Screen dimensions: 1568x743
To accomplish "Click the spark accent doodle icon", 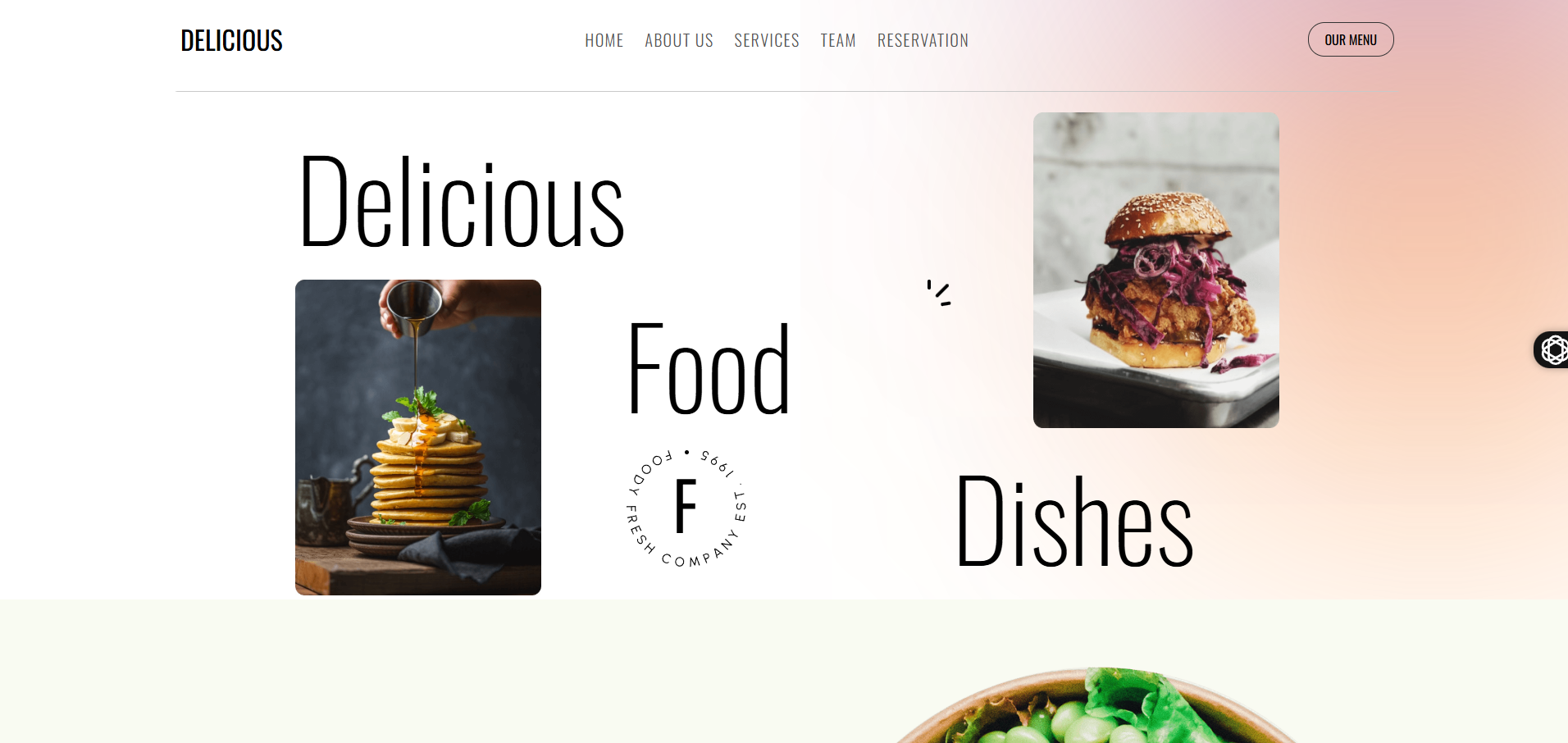I will pos(939,293).
